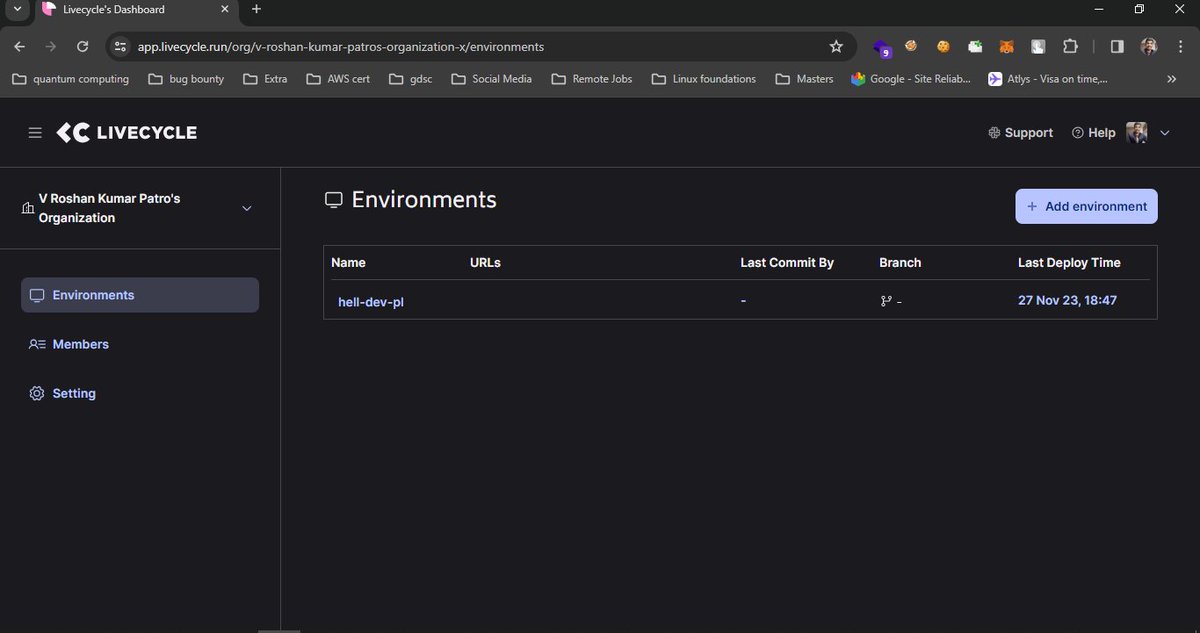Open the Help link

click(x=1093, y=133)
